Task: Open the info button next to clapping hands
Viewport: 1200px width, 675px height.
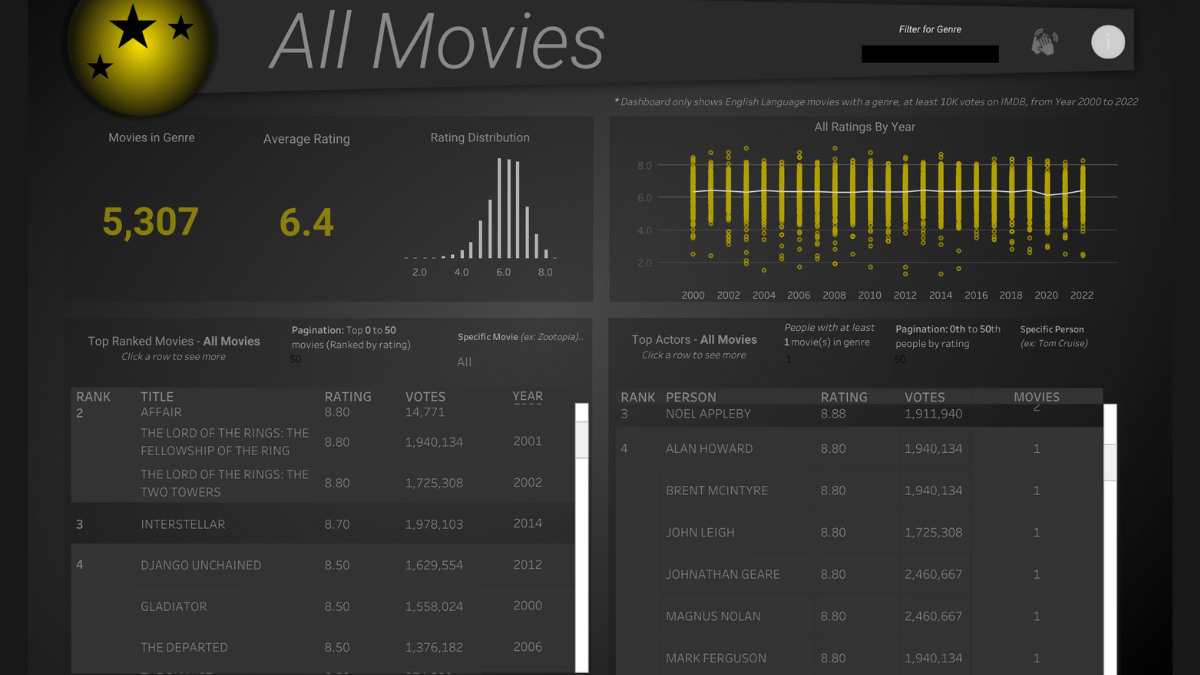Action: pos(1107,41)
